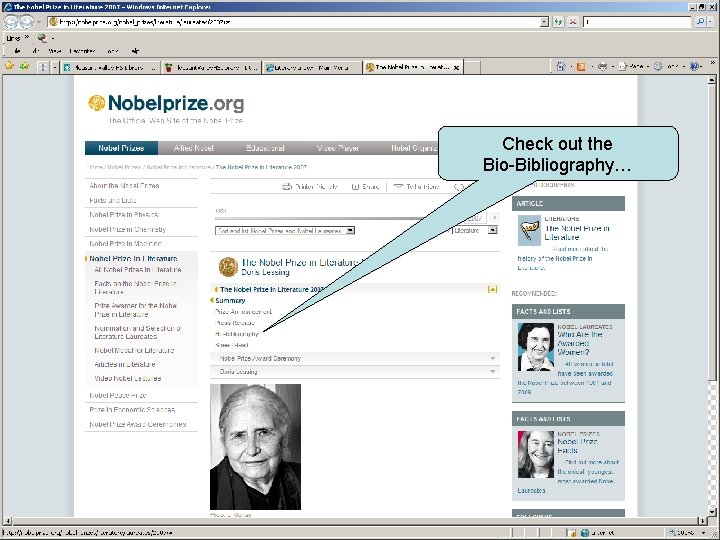The image size is (720, 540).
Task: Click the Tools gear icon in command bar
Action: 658,67
